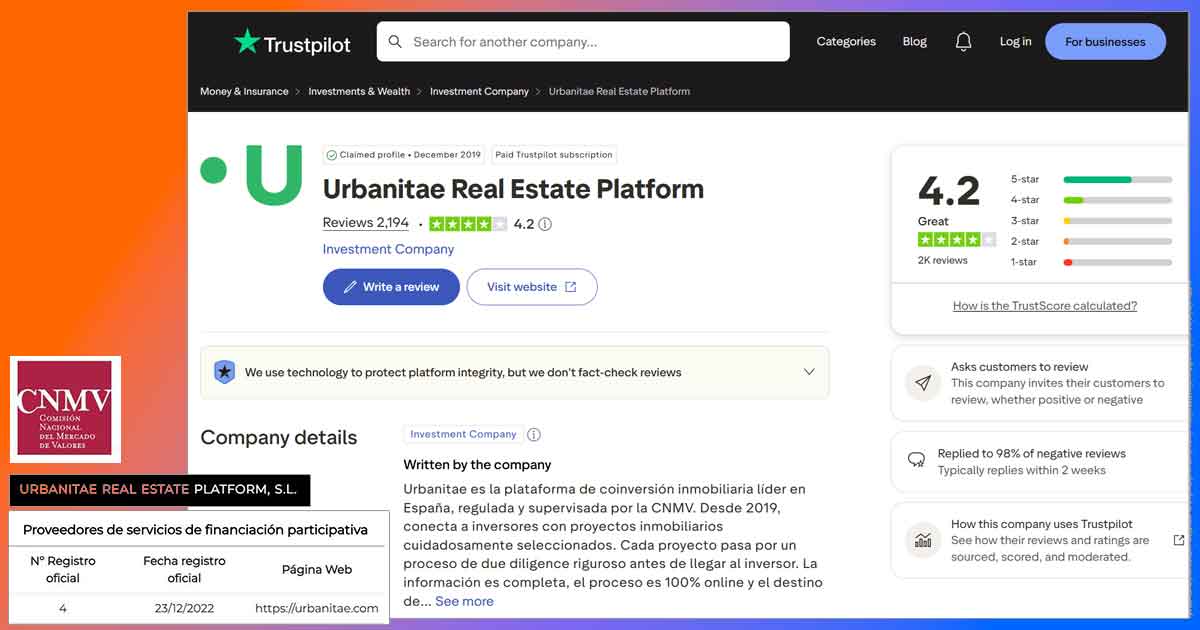Open the Investment Company breadcrumb
The image size is (1200, 630).
(479, 91)
